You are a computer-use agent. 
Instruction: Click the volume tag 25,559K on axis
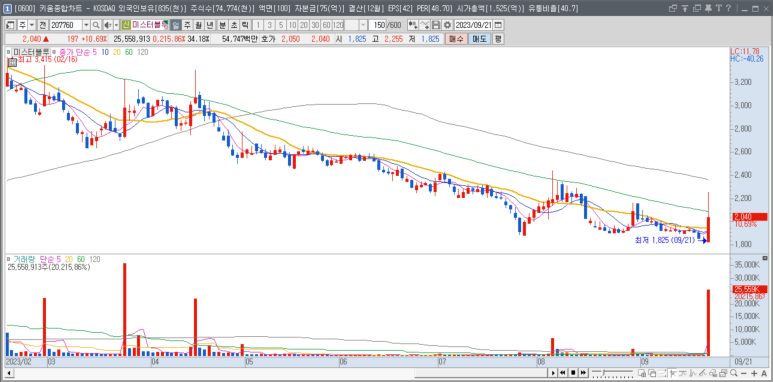[x=749, y=289]
